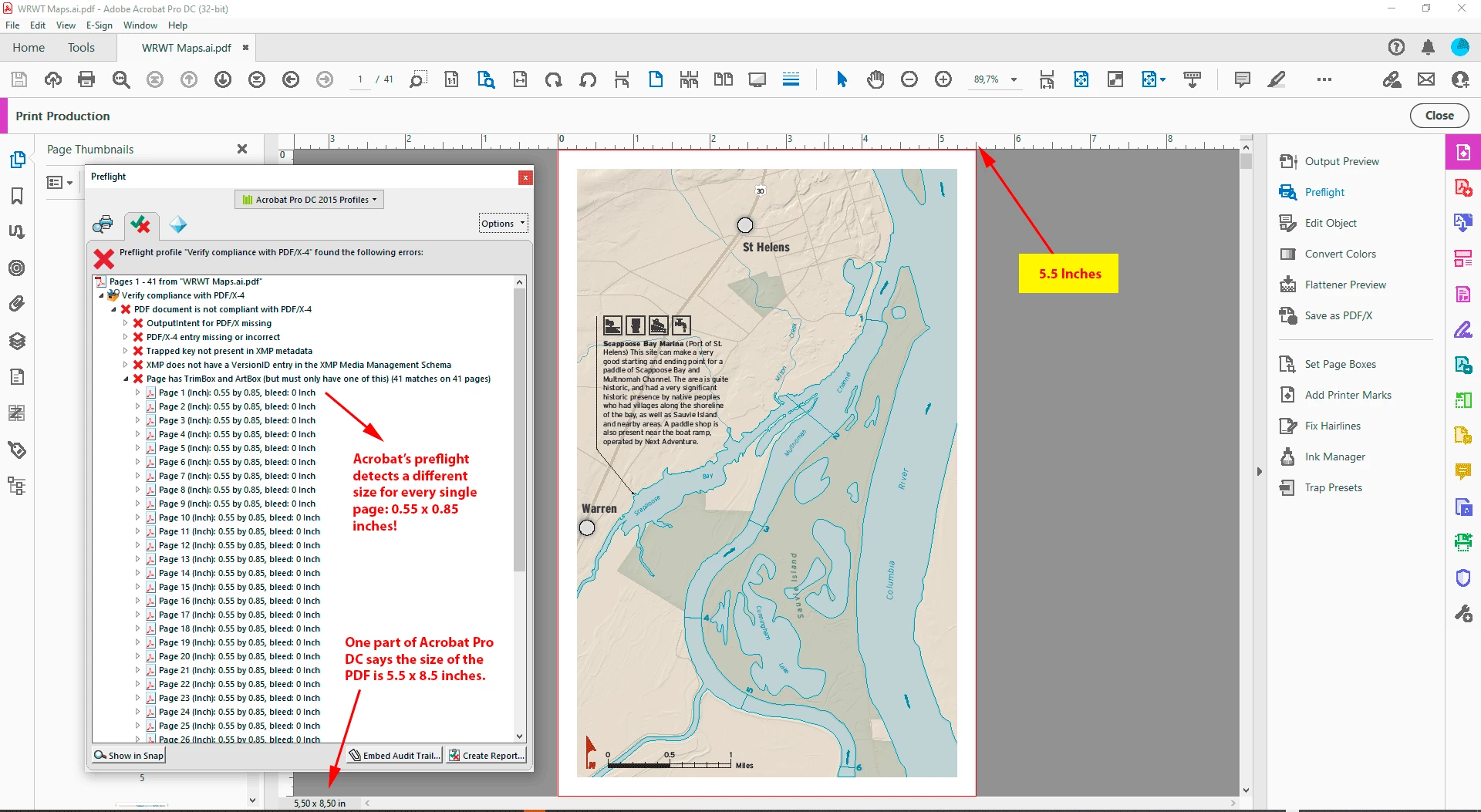Open the View menu
The width and height of the screenshot is (1481, 812).
coord(66,25)
